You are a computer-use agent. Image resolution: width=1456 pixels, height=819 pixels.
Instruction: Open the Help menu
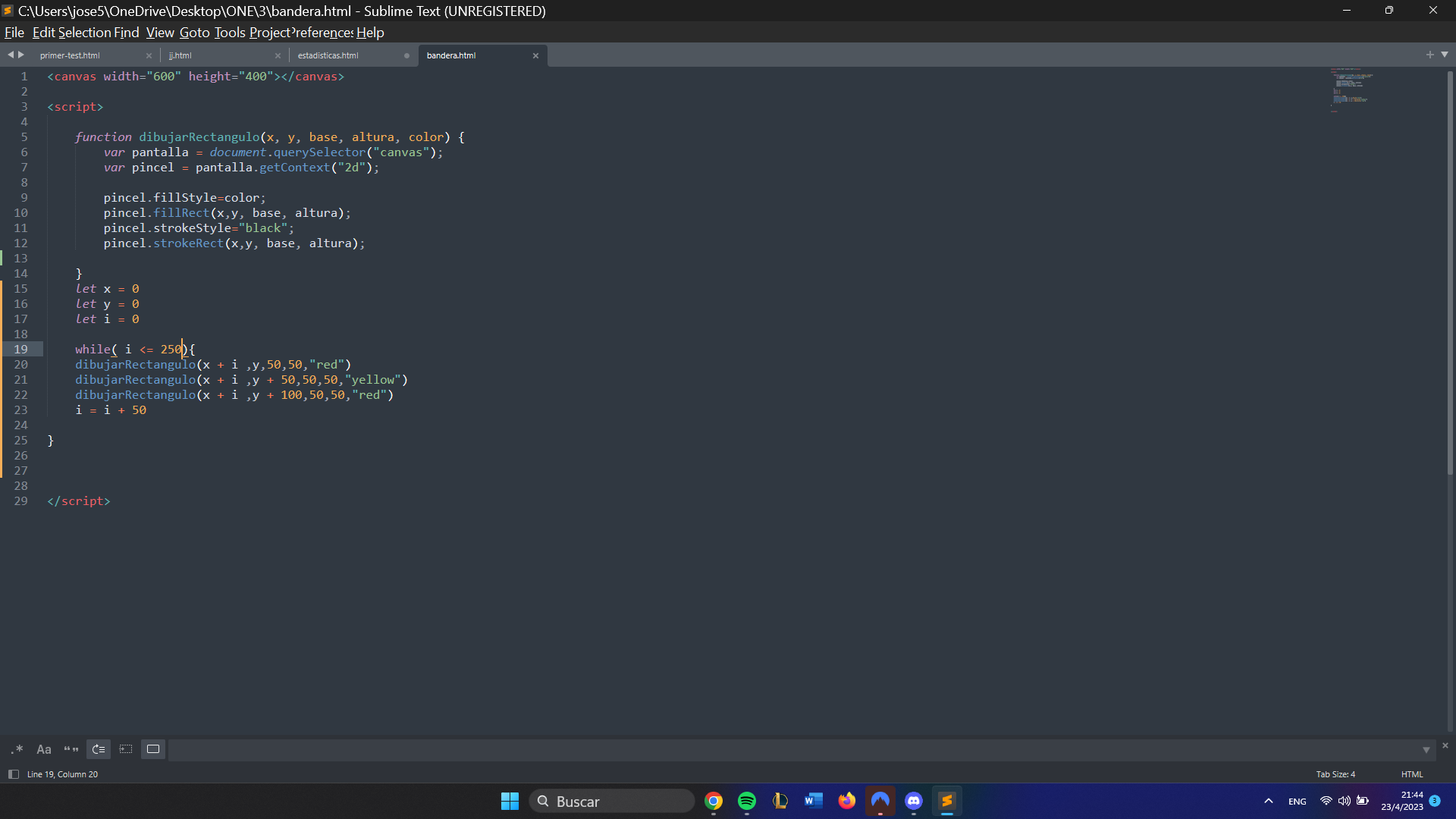(370, 33)
